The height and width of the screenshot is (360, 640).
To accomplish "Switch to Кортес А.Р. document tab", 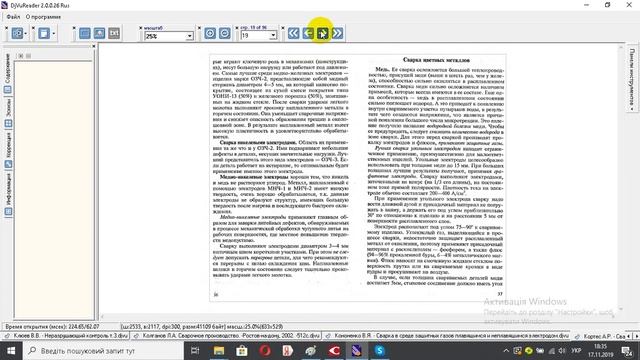I will [x=600, y=336].
